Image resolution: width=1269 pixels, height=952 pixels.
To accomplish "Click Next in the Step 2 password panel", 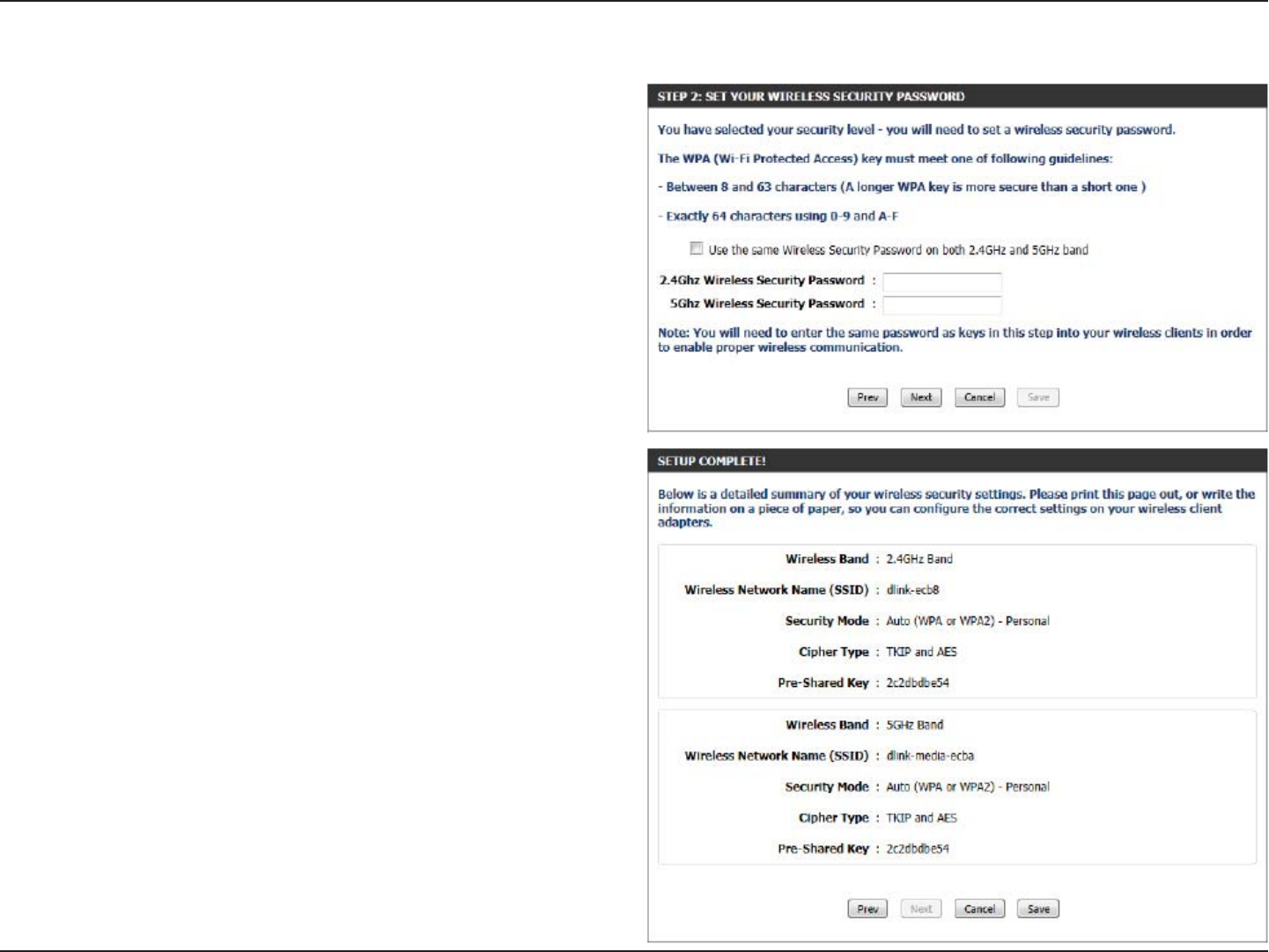I will (x=921, y=397).
